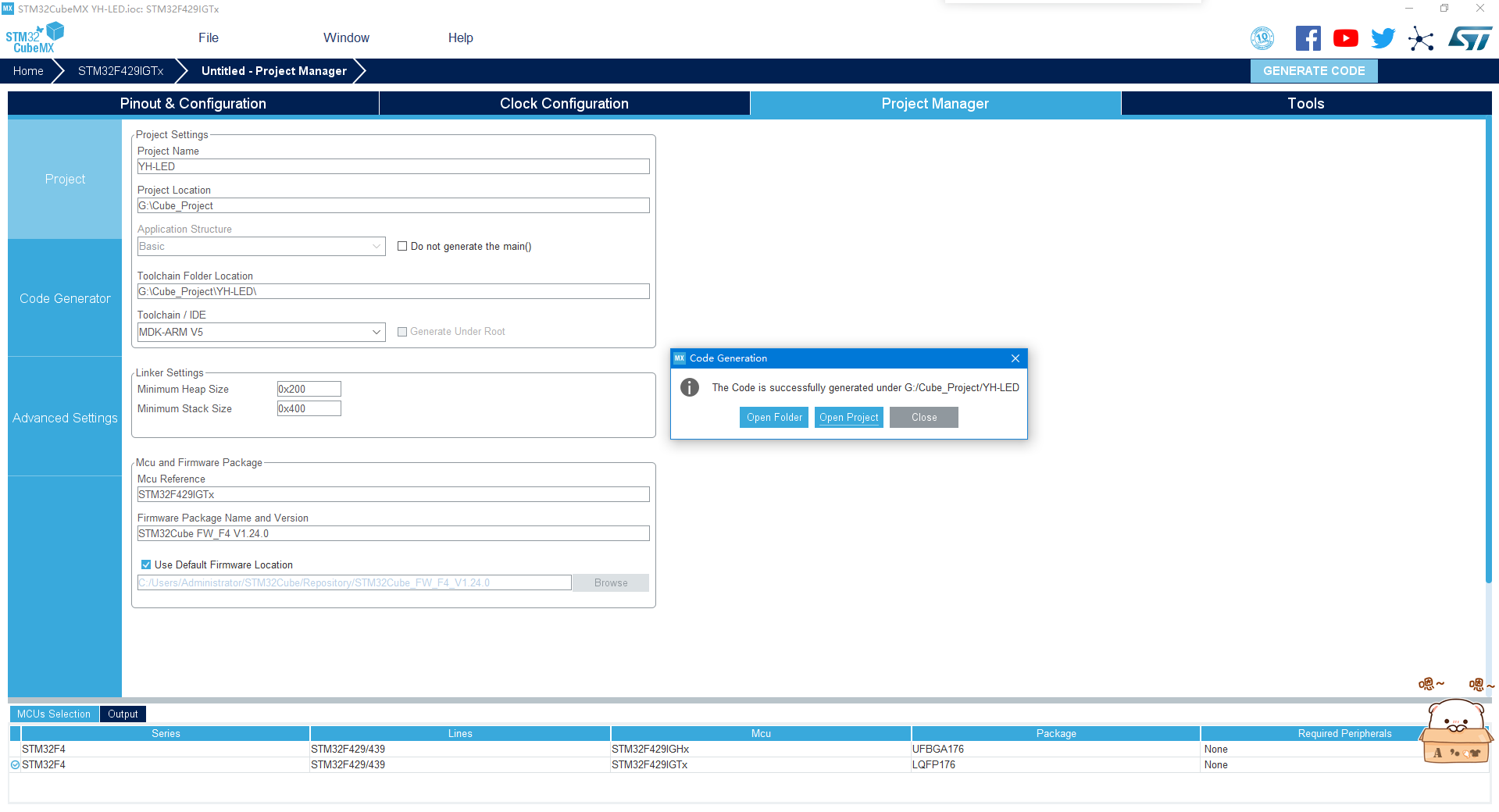Image resolution: width=1499 pixels, height=812 pixels.
Task: Open the YouTube icon link
Action: click(1345, 38)
